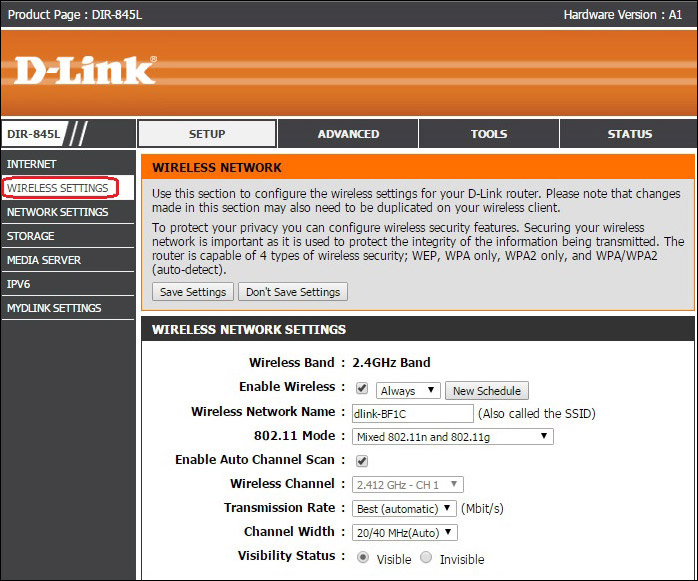The width and height of the screenshot is (698, 581).
Task: Expand the 802.11 Mode dropdown
Action: coord(452,436)
